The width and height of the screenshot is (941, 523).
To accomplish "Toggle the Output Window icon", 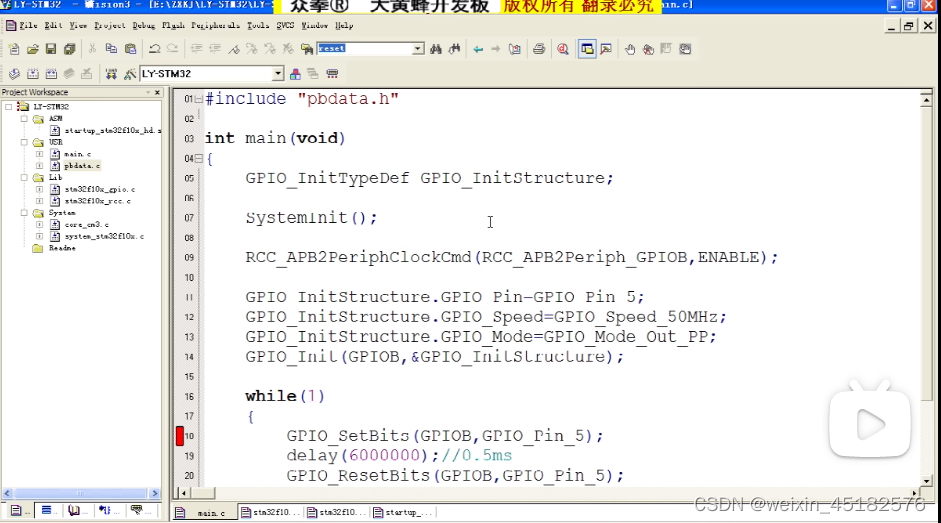I will coord(606,49).
